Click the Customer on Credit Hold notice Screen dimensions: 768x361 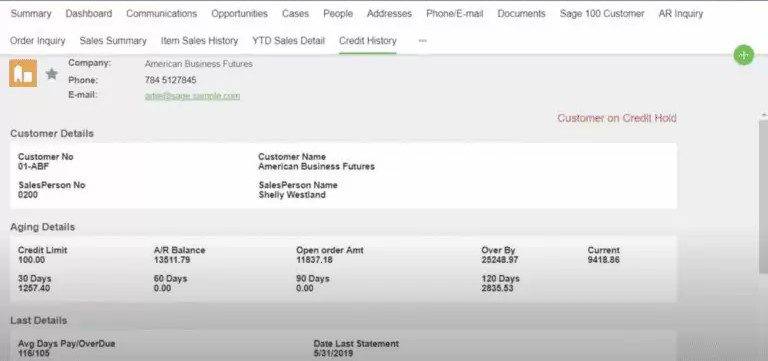tap(617, 118)
